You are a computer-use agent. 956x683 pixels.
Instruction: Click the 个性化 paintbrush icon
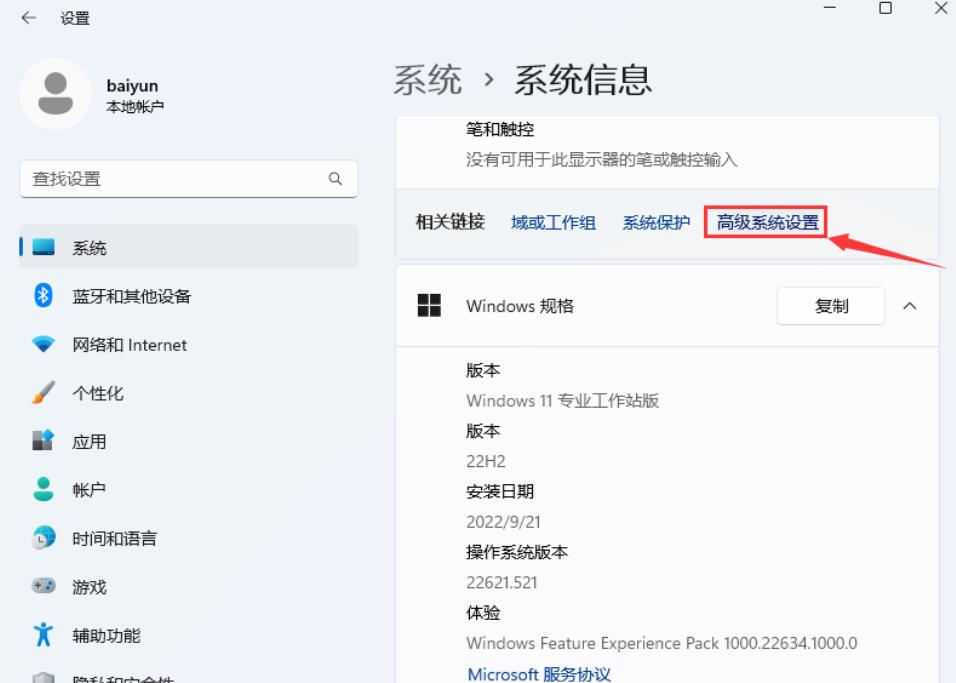[43, 393]
